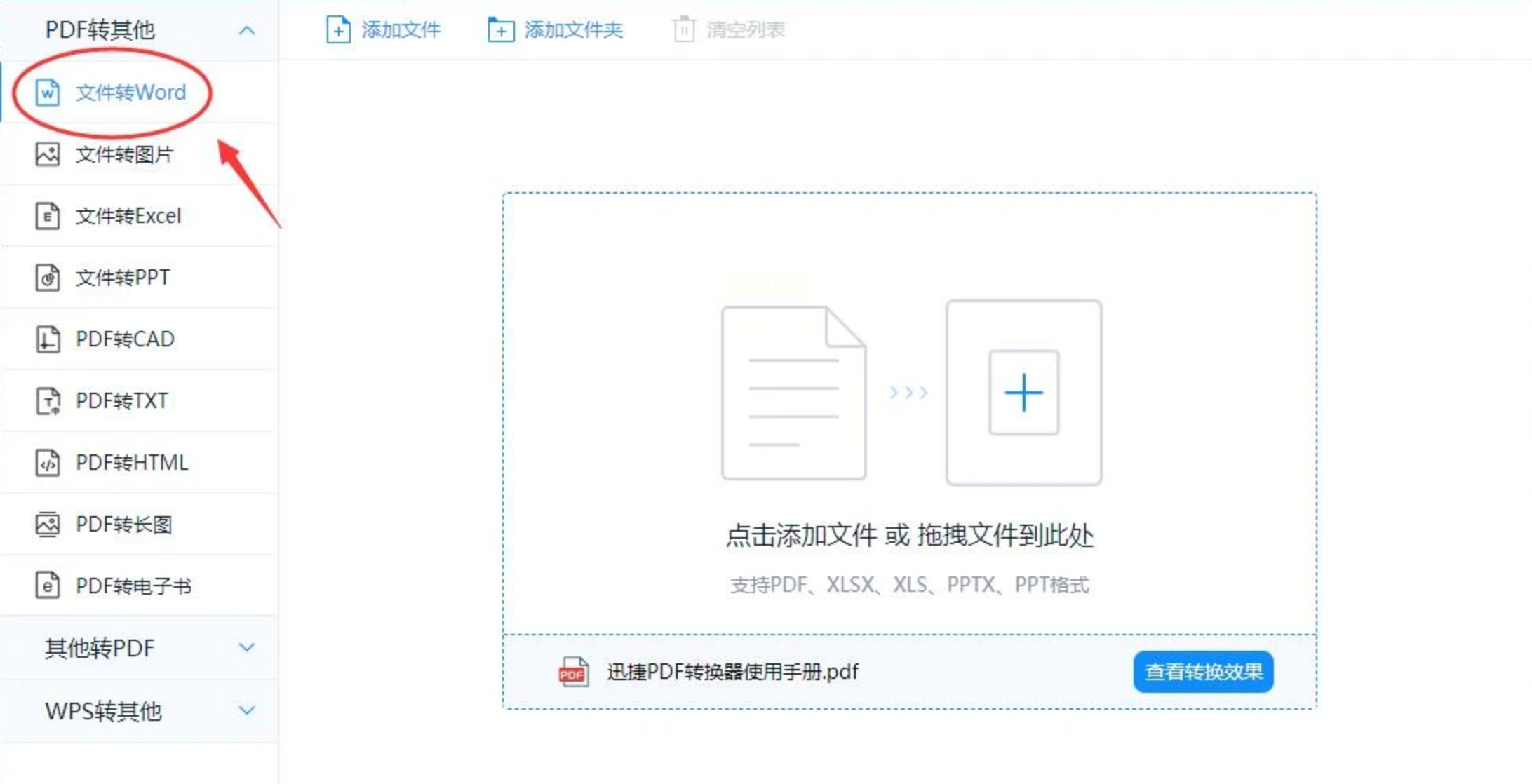
Task: Expand the 其他转PDF section
Action: [x=246, y=647]
